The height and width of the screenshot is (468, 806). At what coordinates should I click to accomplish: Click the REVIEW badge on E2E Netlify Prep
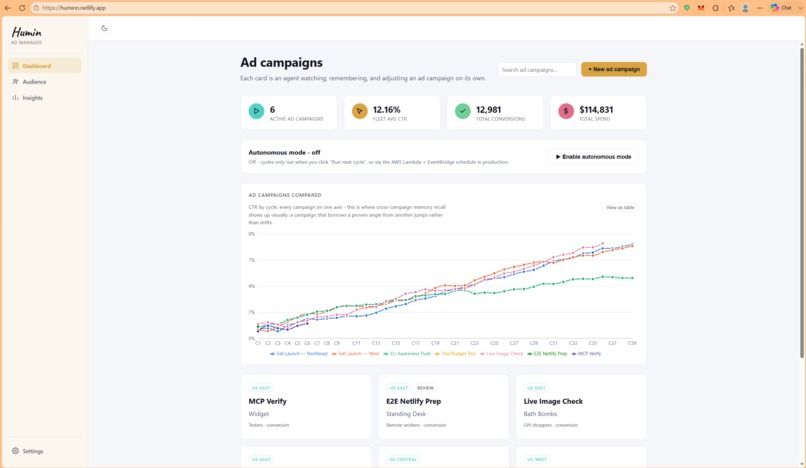pos(425,388)
